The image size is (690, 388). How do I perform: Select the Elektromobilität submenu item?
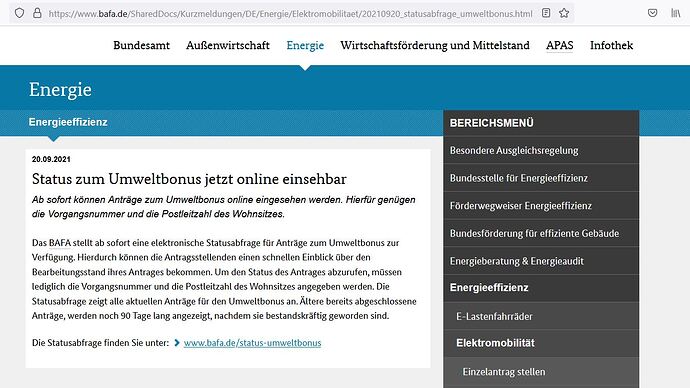click(541, 343)
